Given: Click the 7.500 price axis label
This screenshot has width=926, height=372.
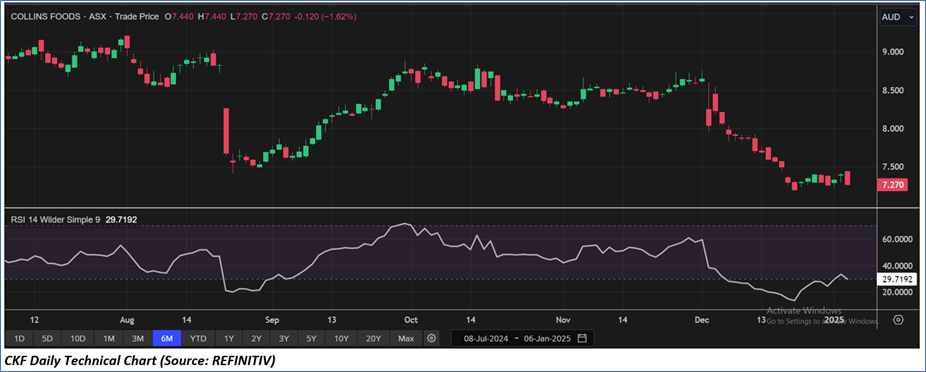Looking at the screenshot, I should point(894,167).
